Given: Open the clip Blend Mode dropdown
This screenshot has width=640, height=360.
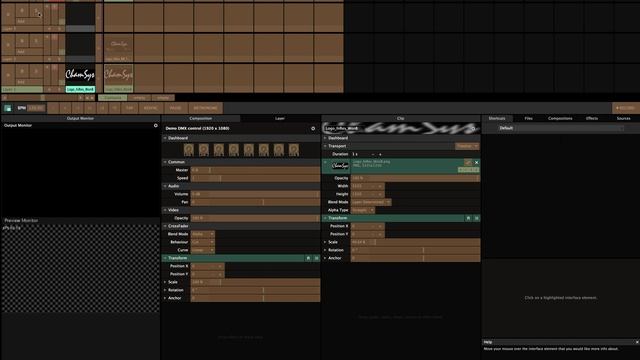Looking at the screenshot, I should (371, 202).
